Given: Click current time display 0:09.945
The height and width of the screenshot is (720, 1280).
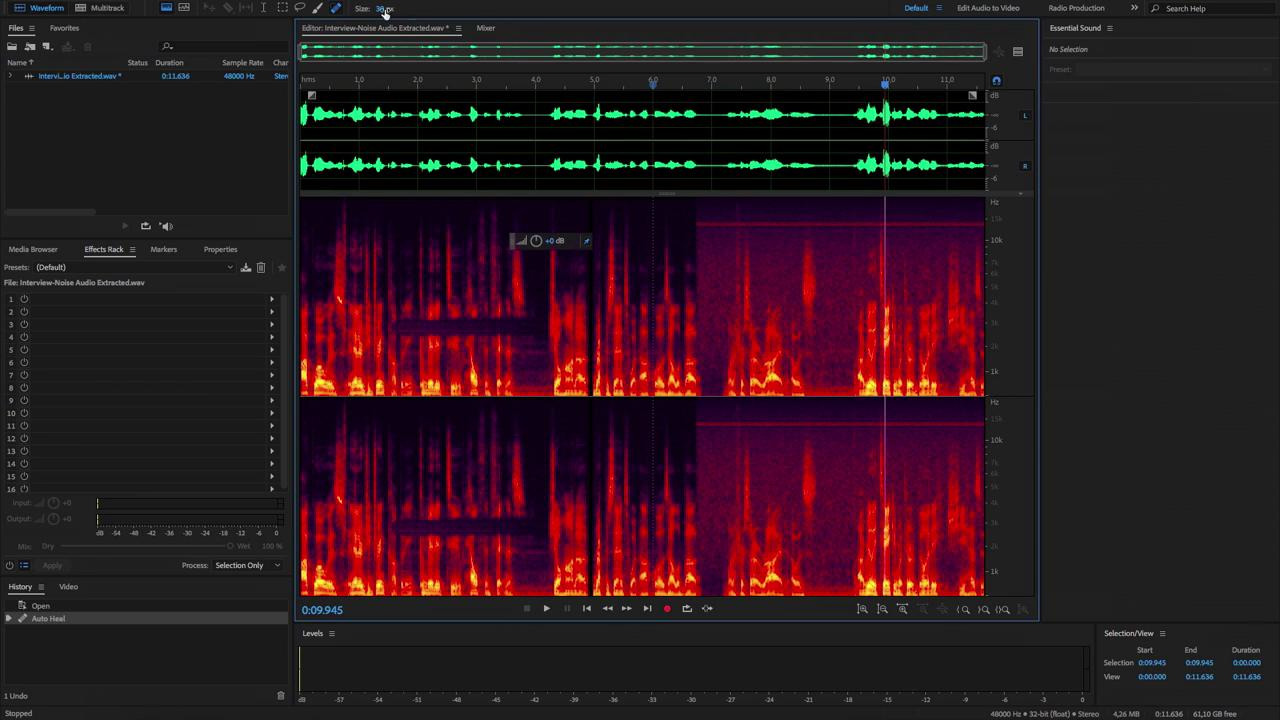Looking at the screenshot, I should coord(322,610).
